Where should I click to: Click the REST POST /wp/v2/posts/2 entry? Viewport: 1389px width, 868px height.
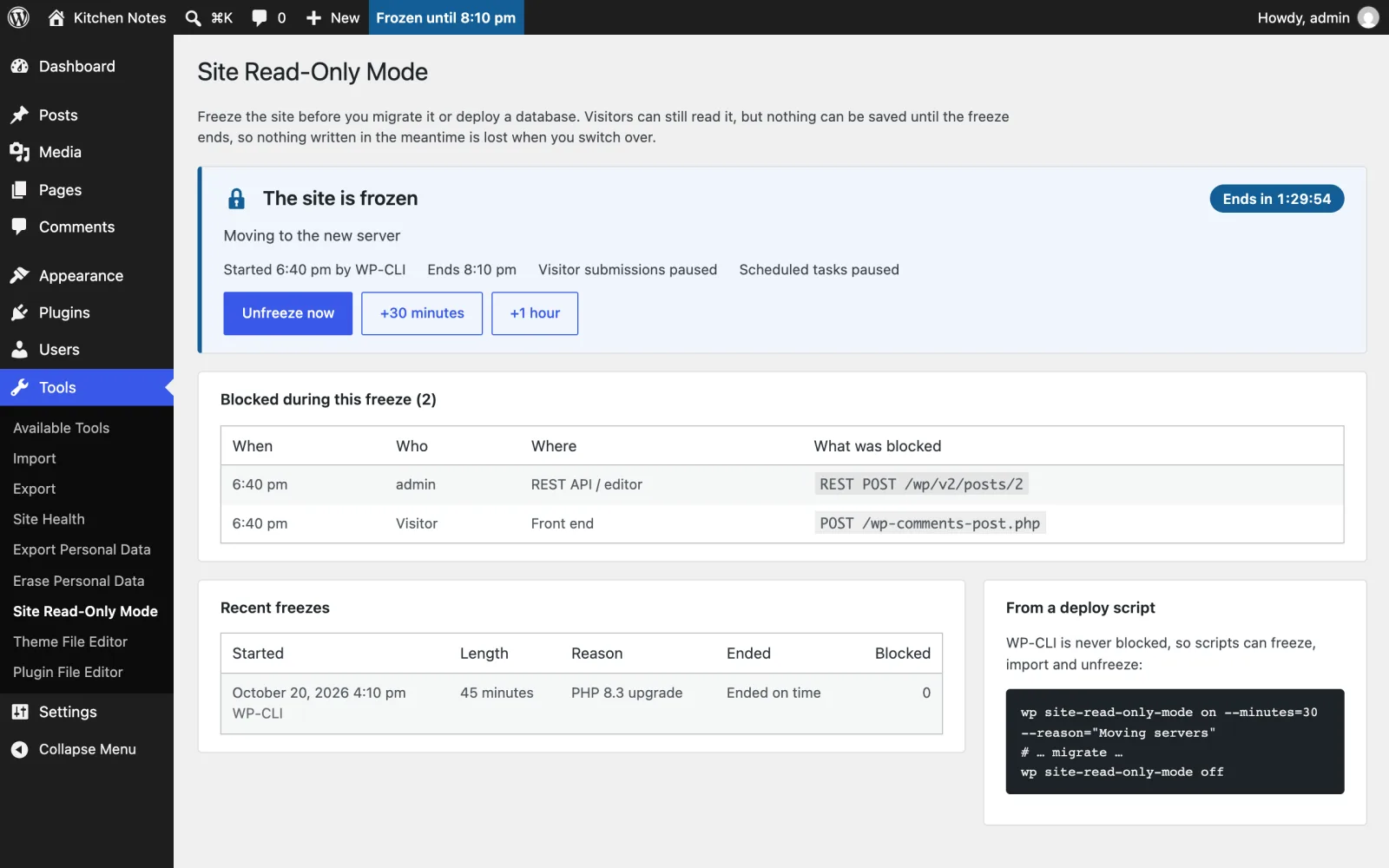(921, 484)
